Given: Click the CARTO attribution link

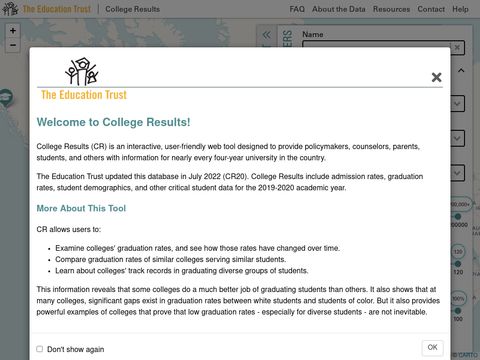Looking at the screenshot, I should pyautogui.click(x=467, y=355).
